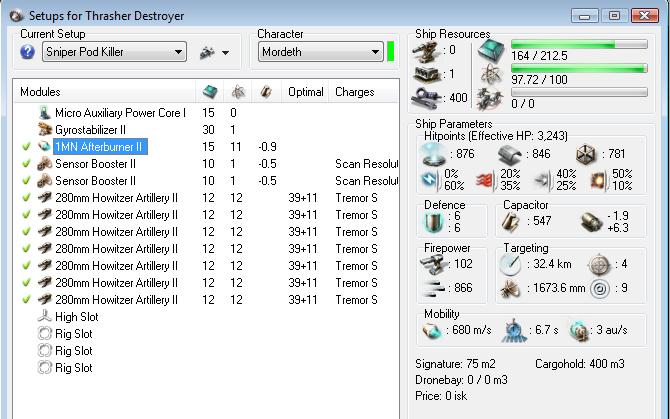Select the empty High Slot row
670x419 pixels.
coord(207,316)
